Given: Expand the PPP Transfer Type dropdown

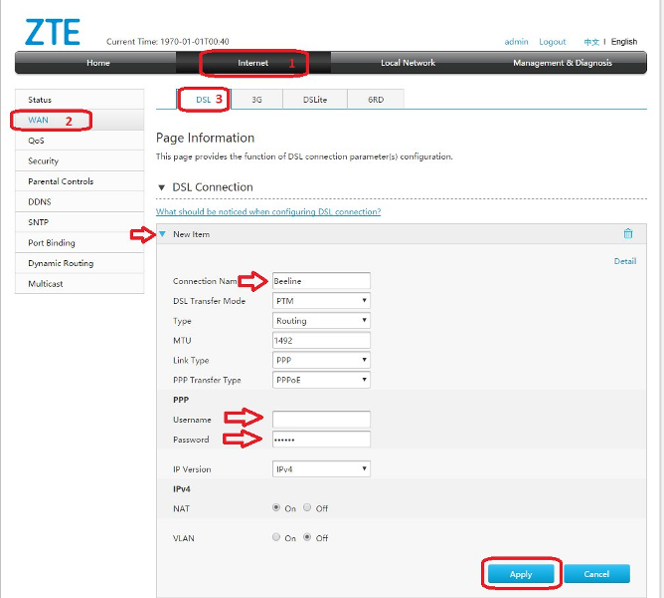Looking at the screenshot, I should pyautogui.click(x=321, y=380).
